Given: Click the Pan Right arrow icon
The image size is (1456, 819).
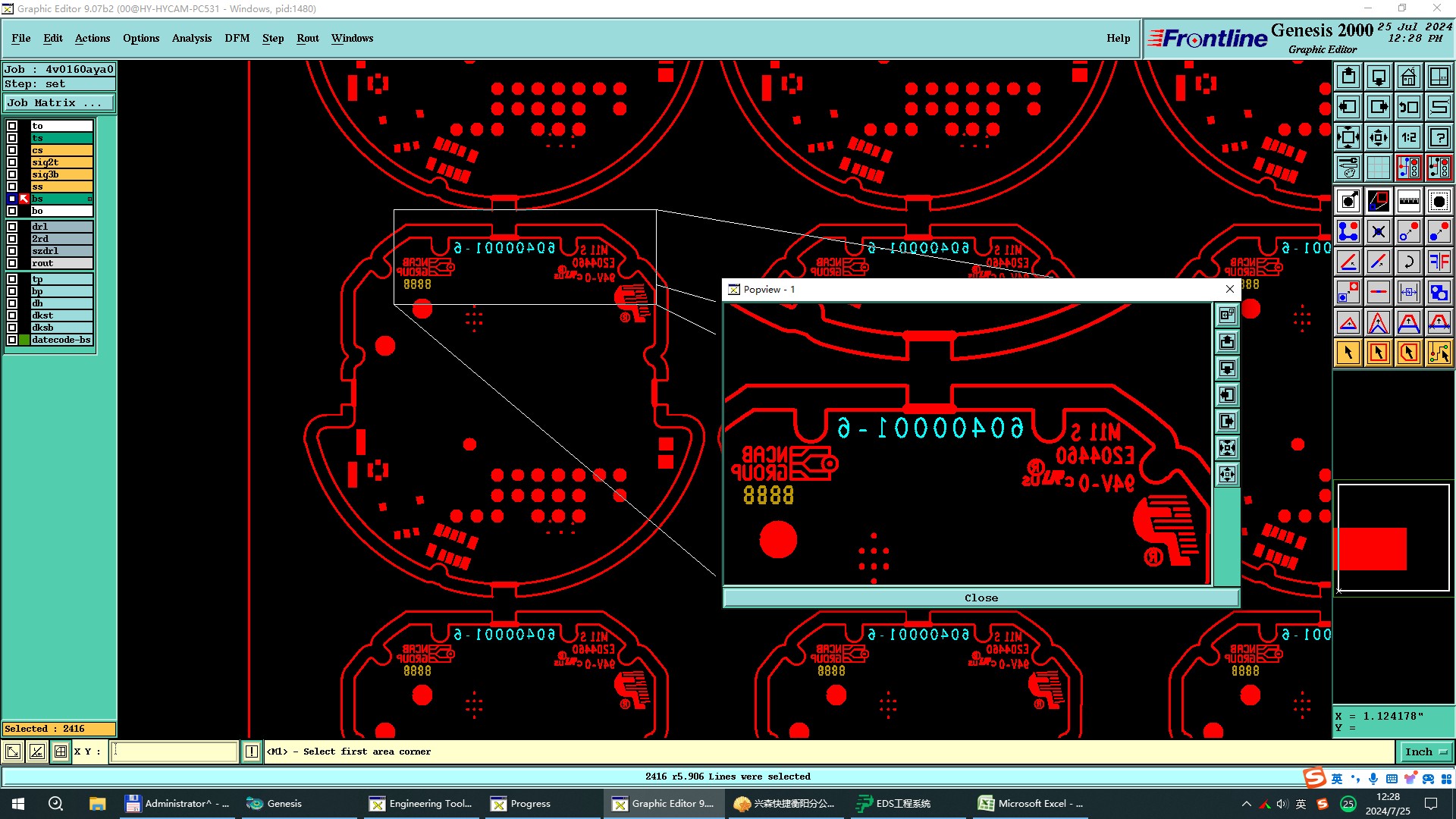Looking at the screenshot, I should pyautogui.click(x=1379, y=107).
